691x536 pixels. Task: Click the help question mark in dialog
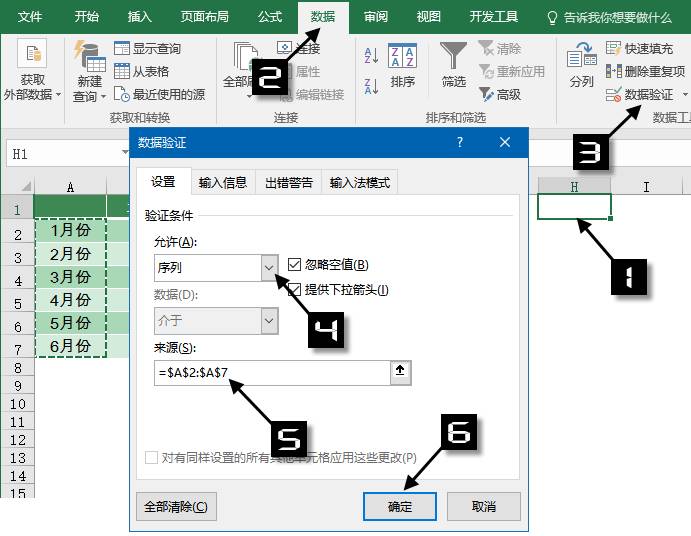click(x=460, y=142)
